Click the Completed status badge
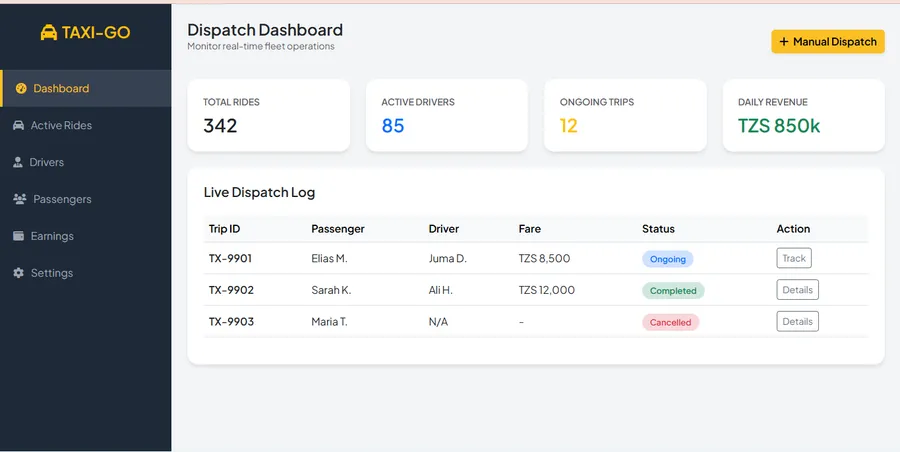900x452 pixels. [x=673, y=291]
